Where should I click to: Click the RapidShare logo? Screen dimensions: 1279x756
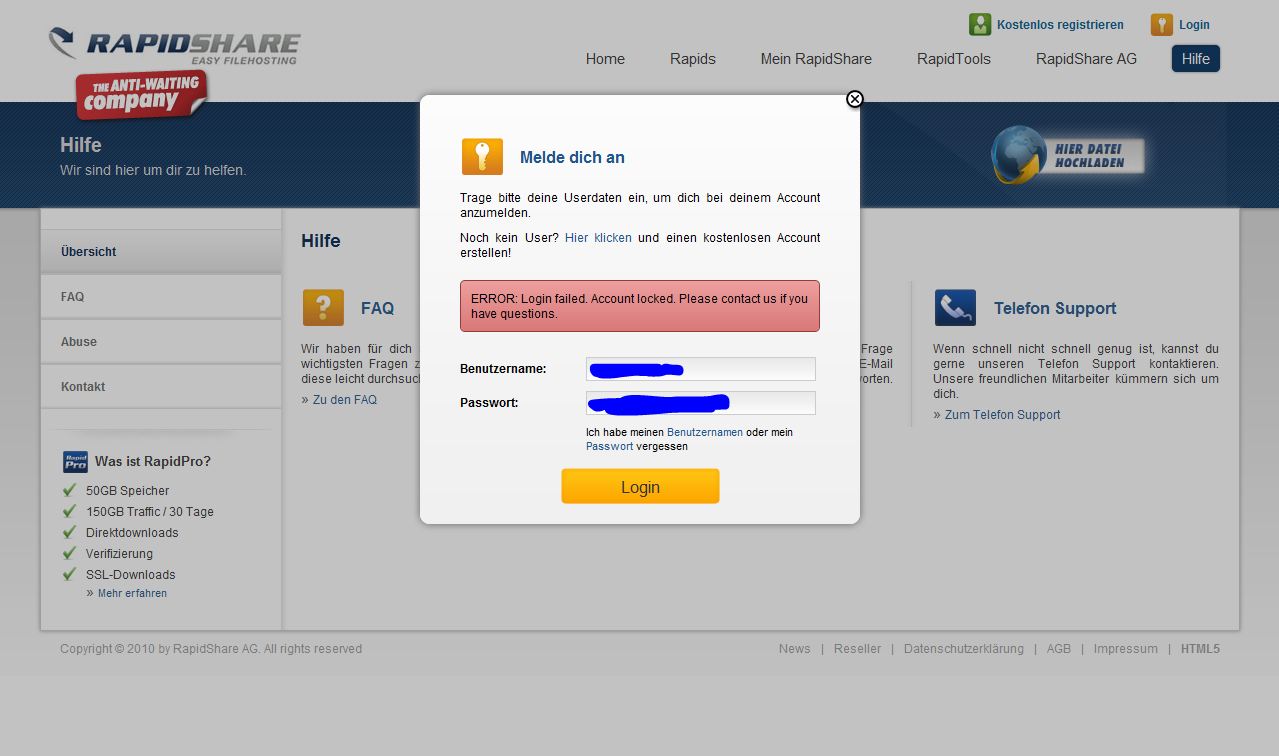[175, 47]
